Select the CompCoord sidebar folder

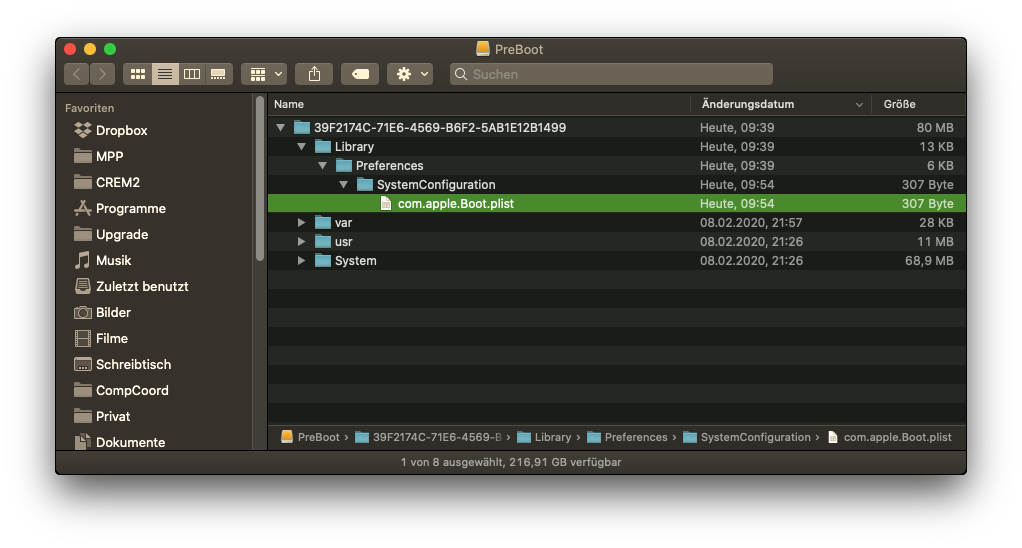121,391
